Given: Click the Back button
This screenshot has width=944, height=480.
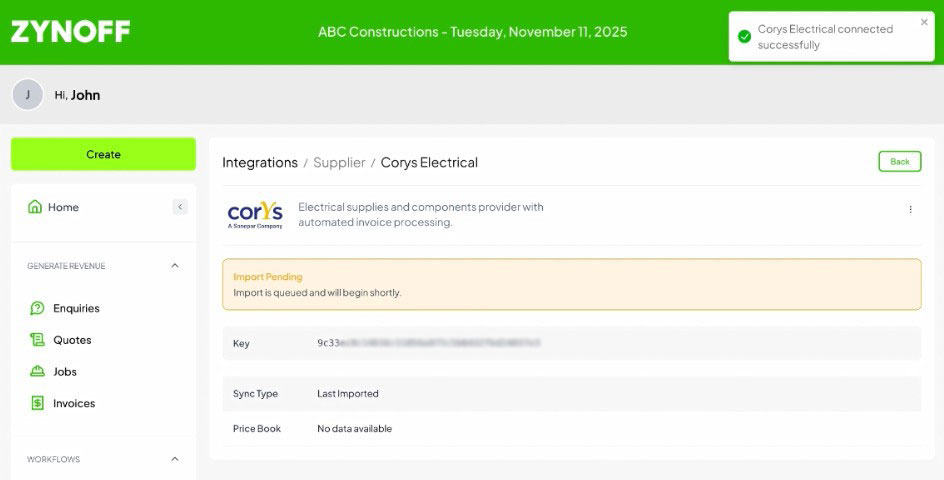Looking at the screenshot, I should pyautogui.click(x=899, y=161).
